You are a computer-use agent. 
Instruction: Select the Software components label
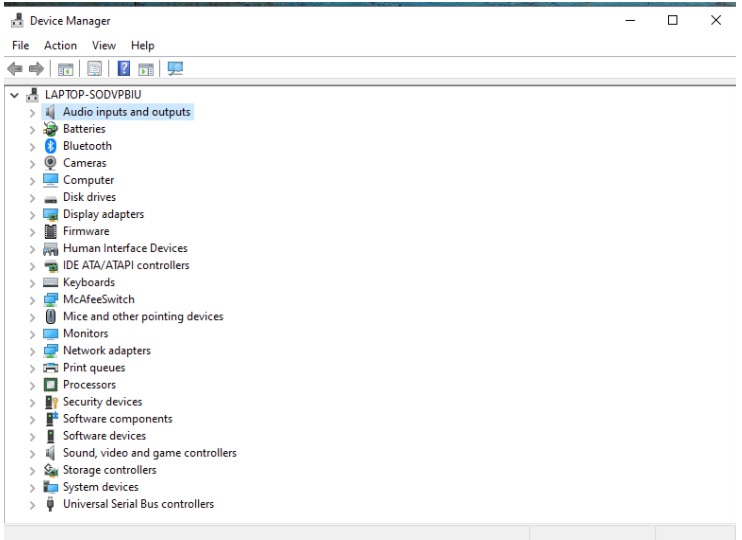tap(117, 419)
